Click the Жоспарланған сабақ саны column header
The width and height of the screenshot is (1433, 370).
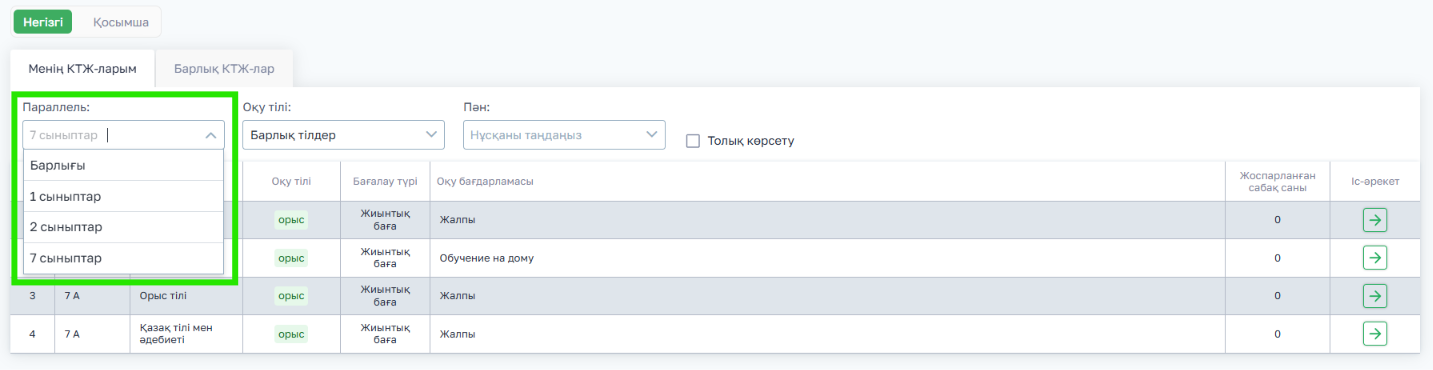pyautogui.click(x=1277, y=181)
